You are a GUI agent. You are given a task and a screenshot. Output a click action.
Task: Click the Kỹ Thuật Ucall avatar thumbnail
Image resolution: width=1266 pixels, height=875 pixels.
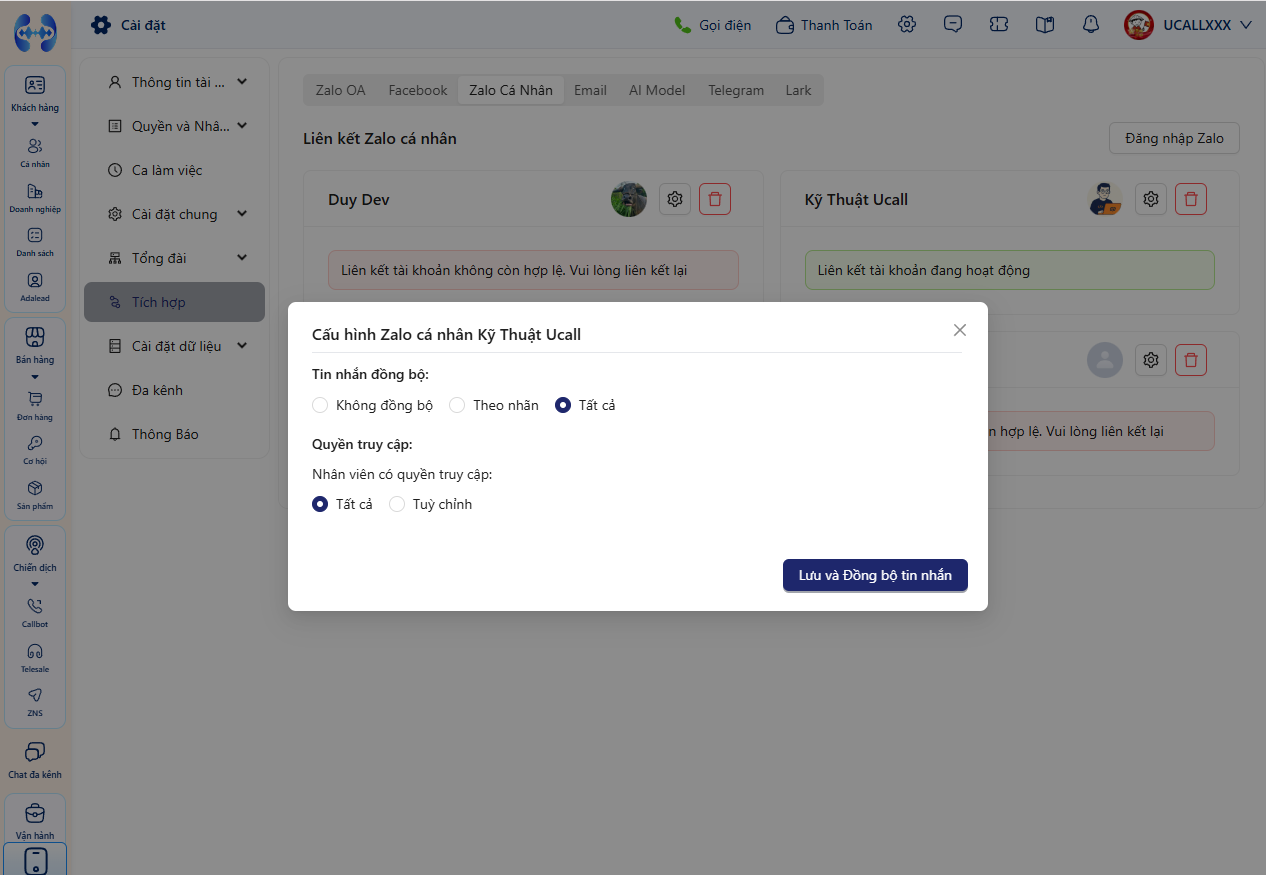pos(1105,199)
